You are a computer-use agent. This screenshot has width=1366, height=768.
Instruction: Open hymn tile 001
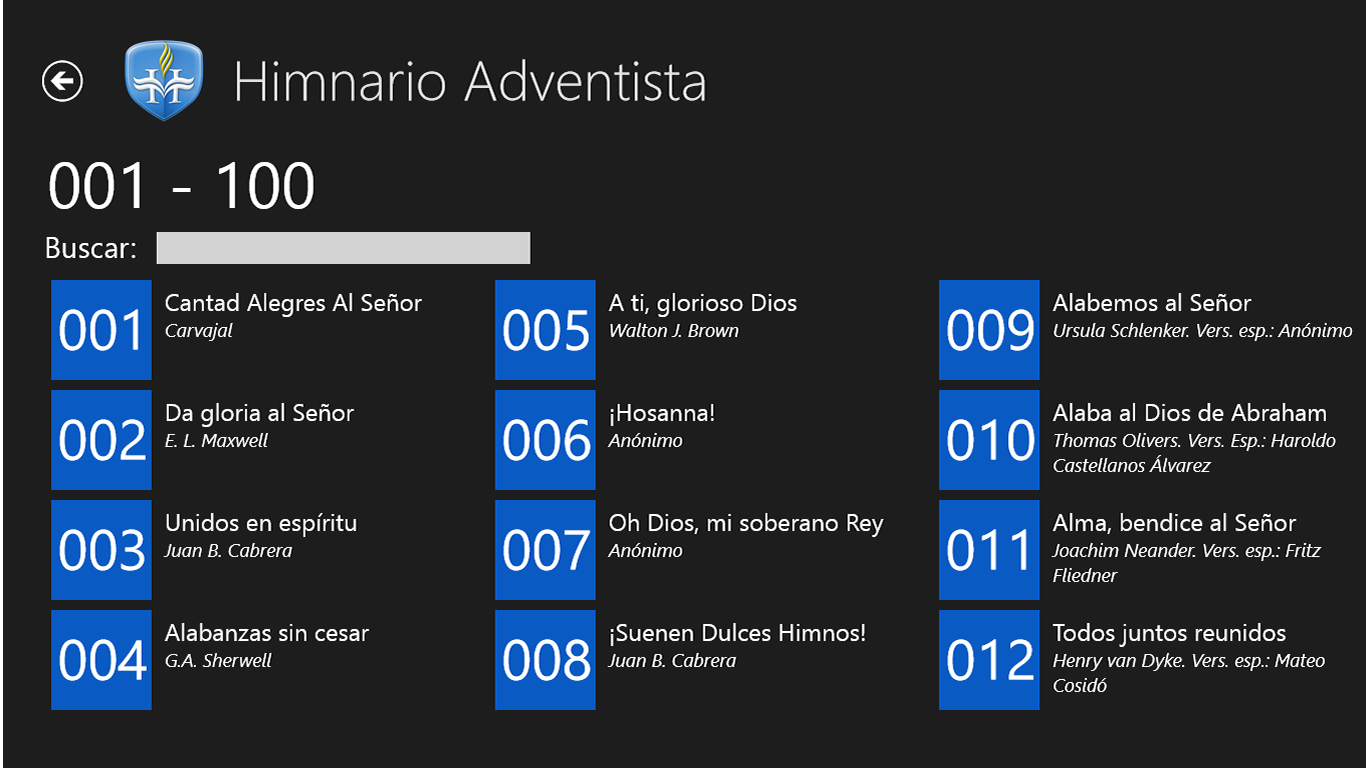pos(101,330)
